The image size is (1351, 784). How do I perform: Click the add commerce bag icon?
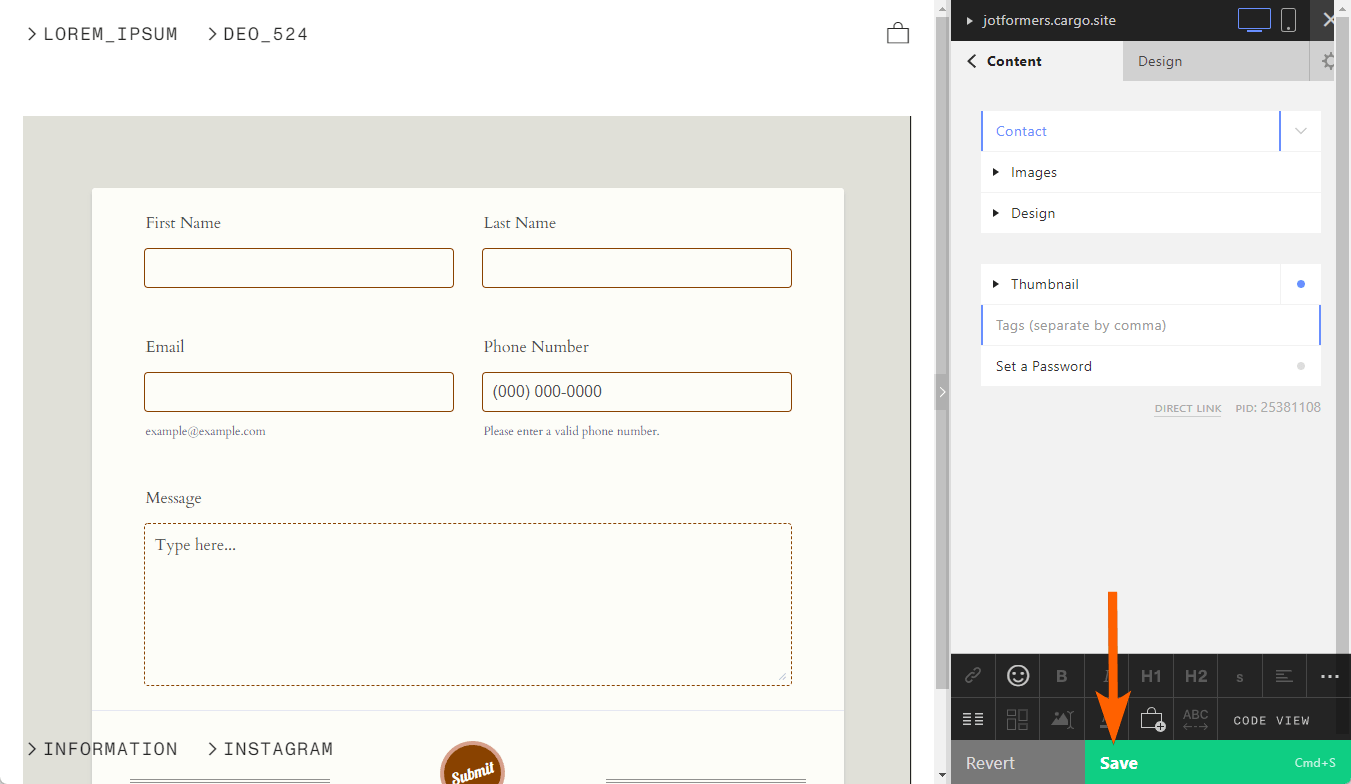[x=1151, y=719]
